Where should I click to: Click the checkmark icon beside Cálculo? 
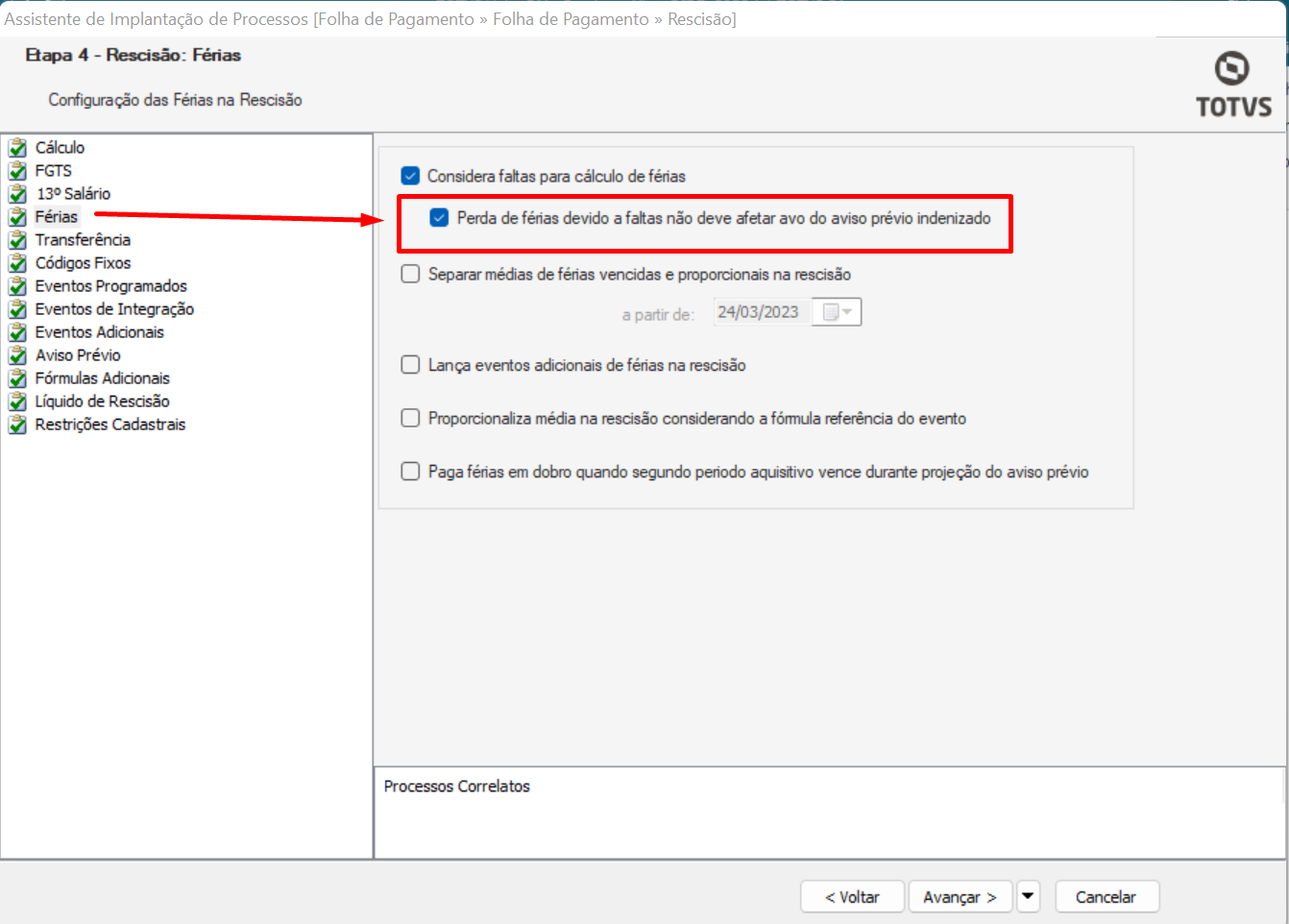click(x=17, y=148)
